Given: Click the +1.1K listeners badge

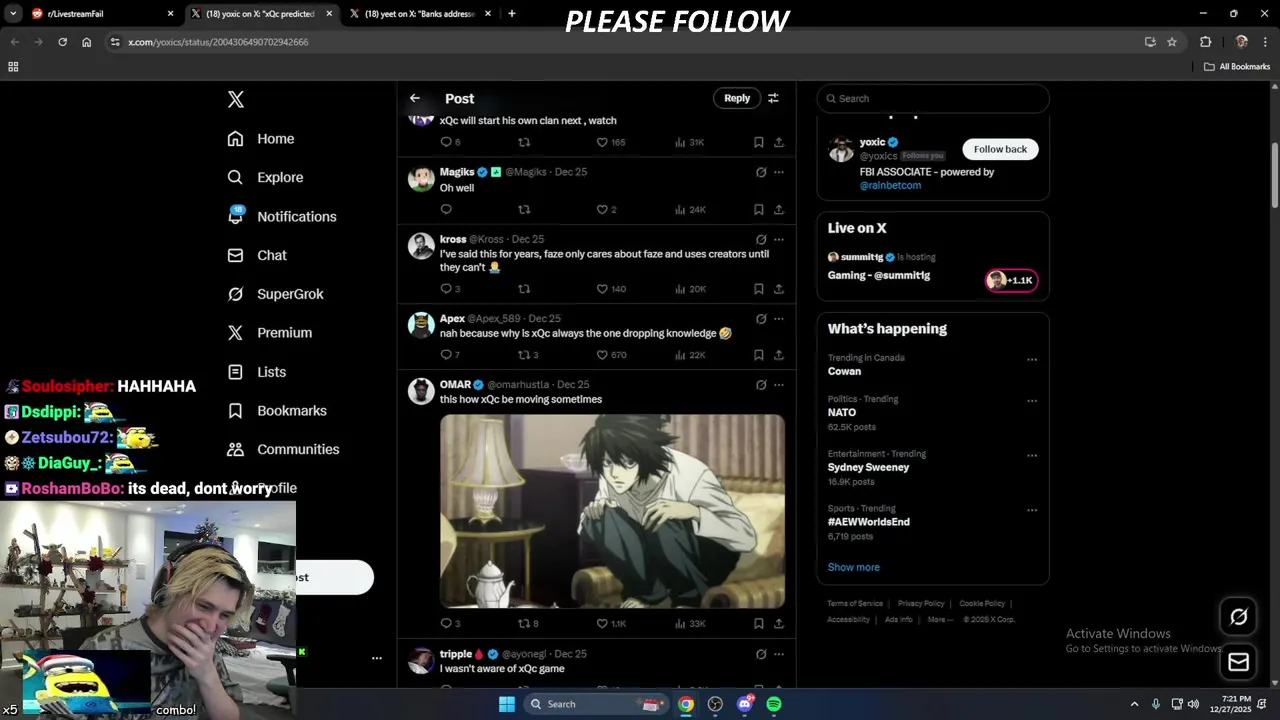Looking at the screenshot, I should pos(1012,280).
